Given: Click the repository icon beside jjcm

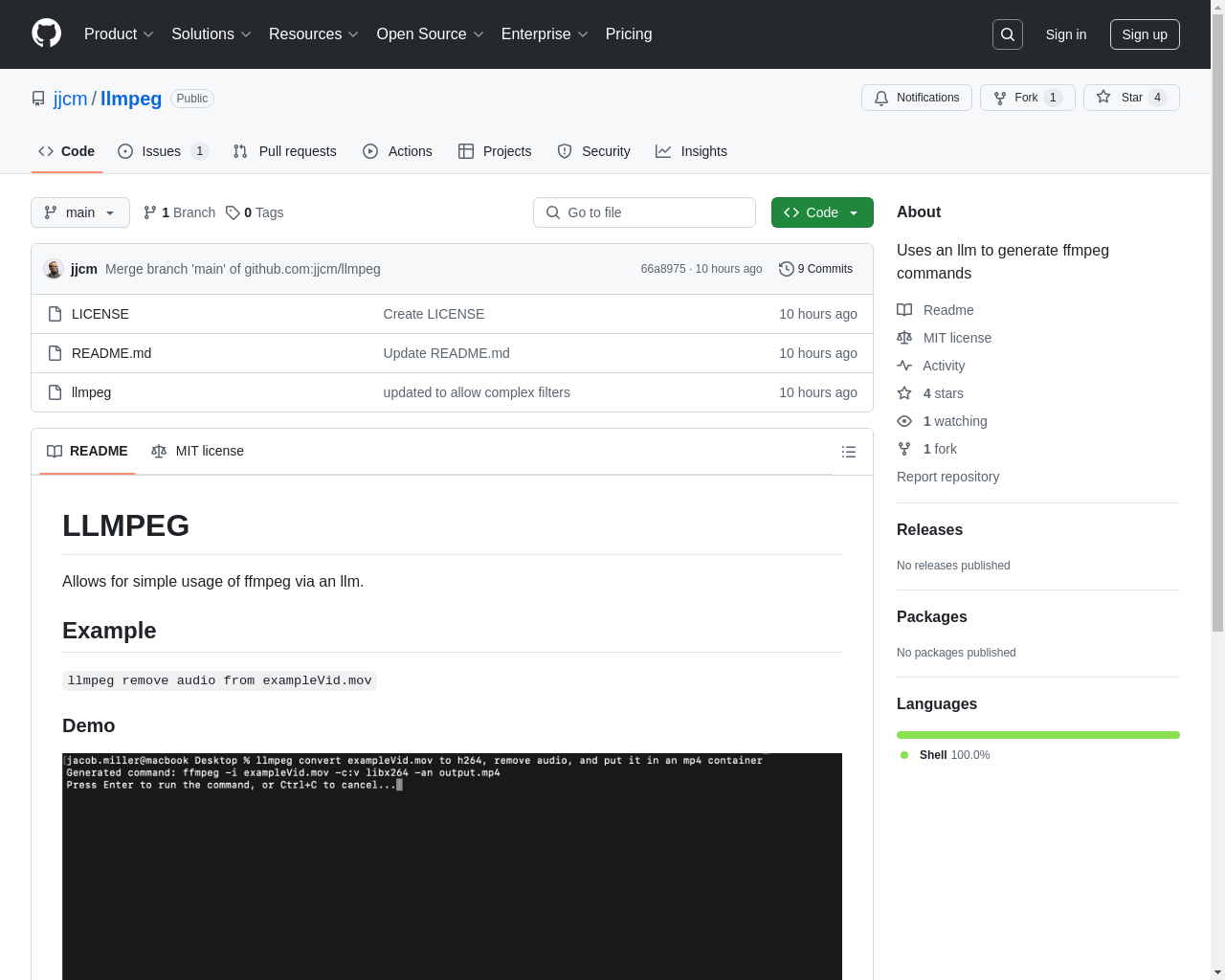Looking at the screenshot, I should pos(38,99).
